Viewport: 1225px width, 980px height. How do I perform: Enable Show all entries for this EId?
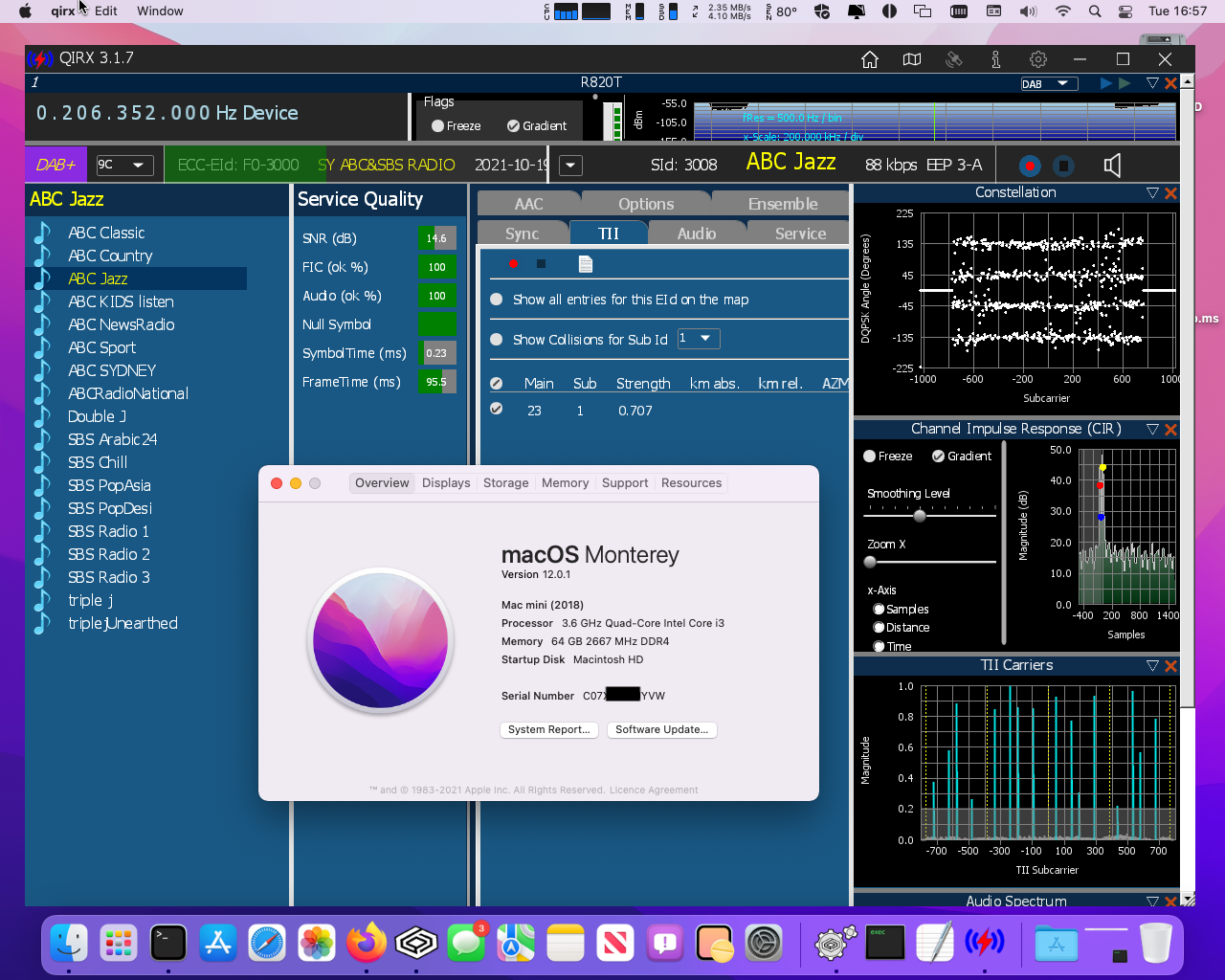496,300
